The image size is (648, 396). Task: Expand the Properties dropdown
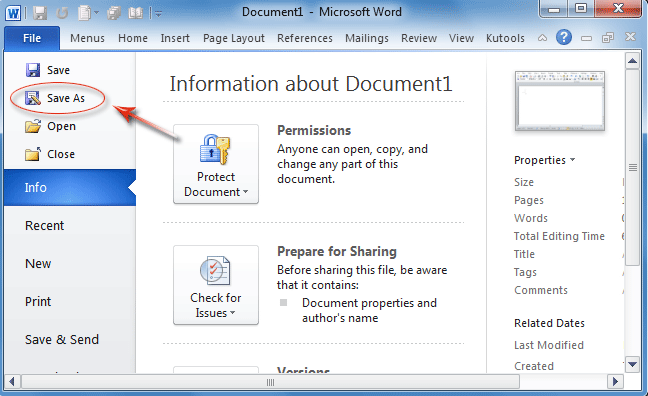[544, 160]
